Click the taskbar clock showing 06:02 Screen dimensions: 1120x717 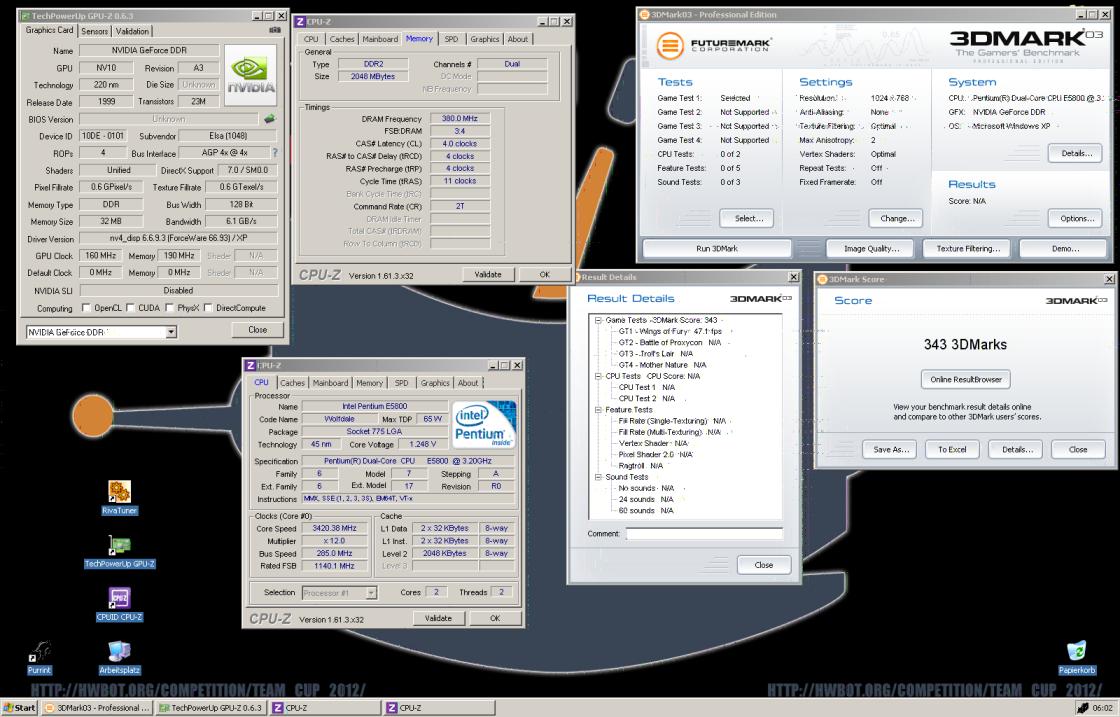1102,708
